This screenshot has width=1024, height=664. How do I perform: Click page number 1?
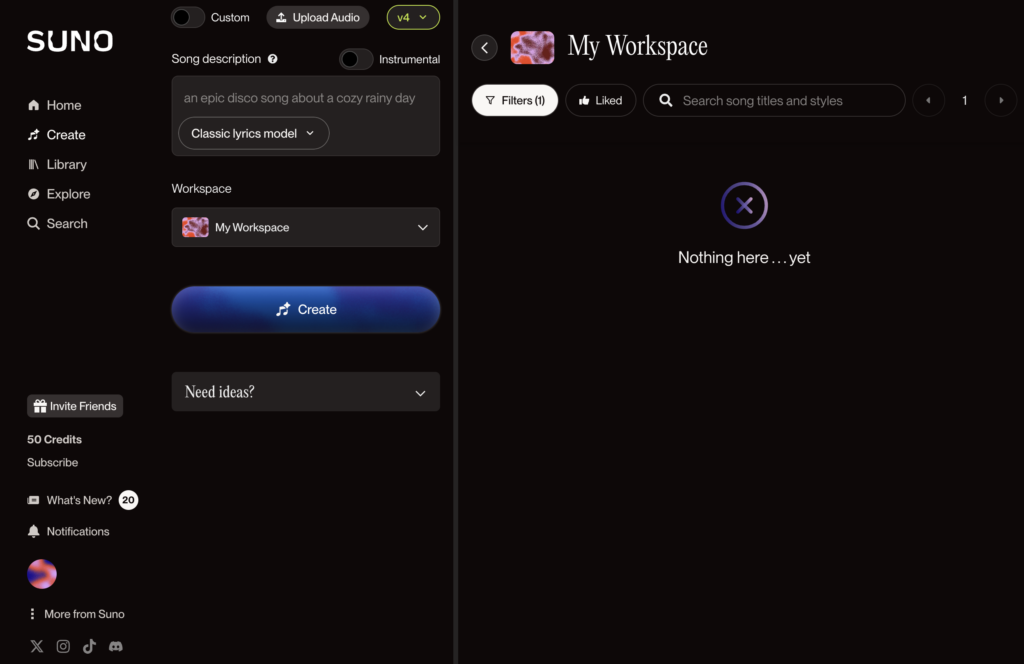click(x=965, y=101)
